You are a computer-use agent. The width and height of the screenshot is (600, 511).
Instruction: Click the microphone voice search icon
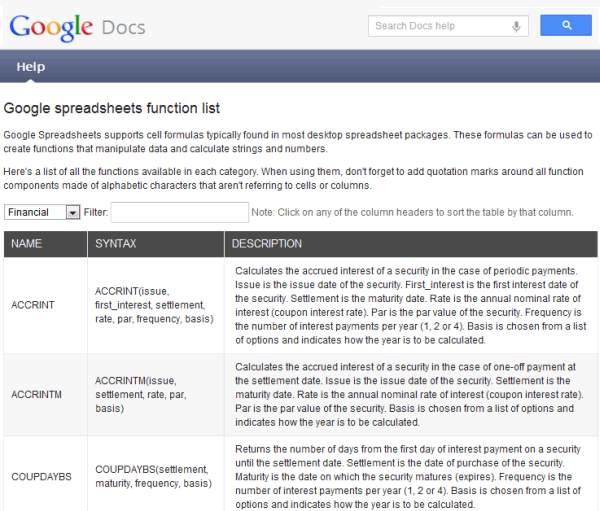point(516,26)
